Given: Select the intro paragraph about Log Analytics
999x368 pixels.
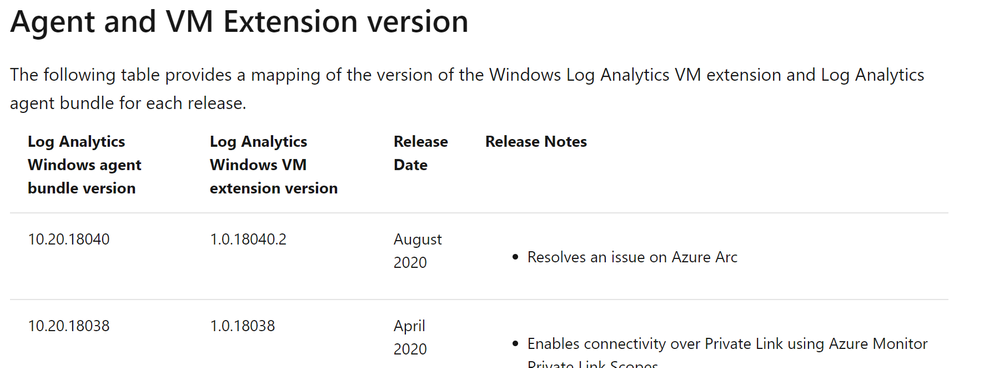Looking at the screenshot, I should click(467, 89).
